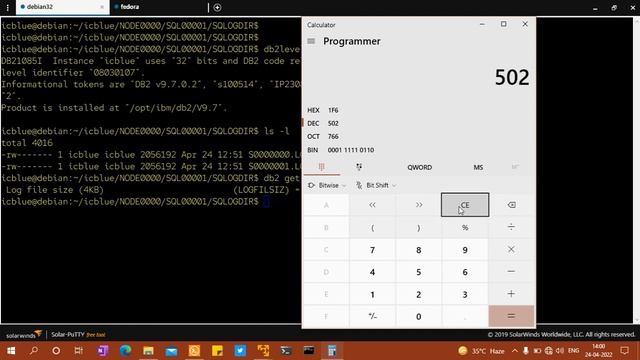Open the Twitter app on taskbar
Image resolution: width=640 pixels, height=360 pixels.
(x=240, y=351)
